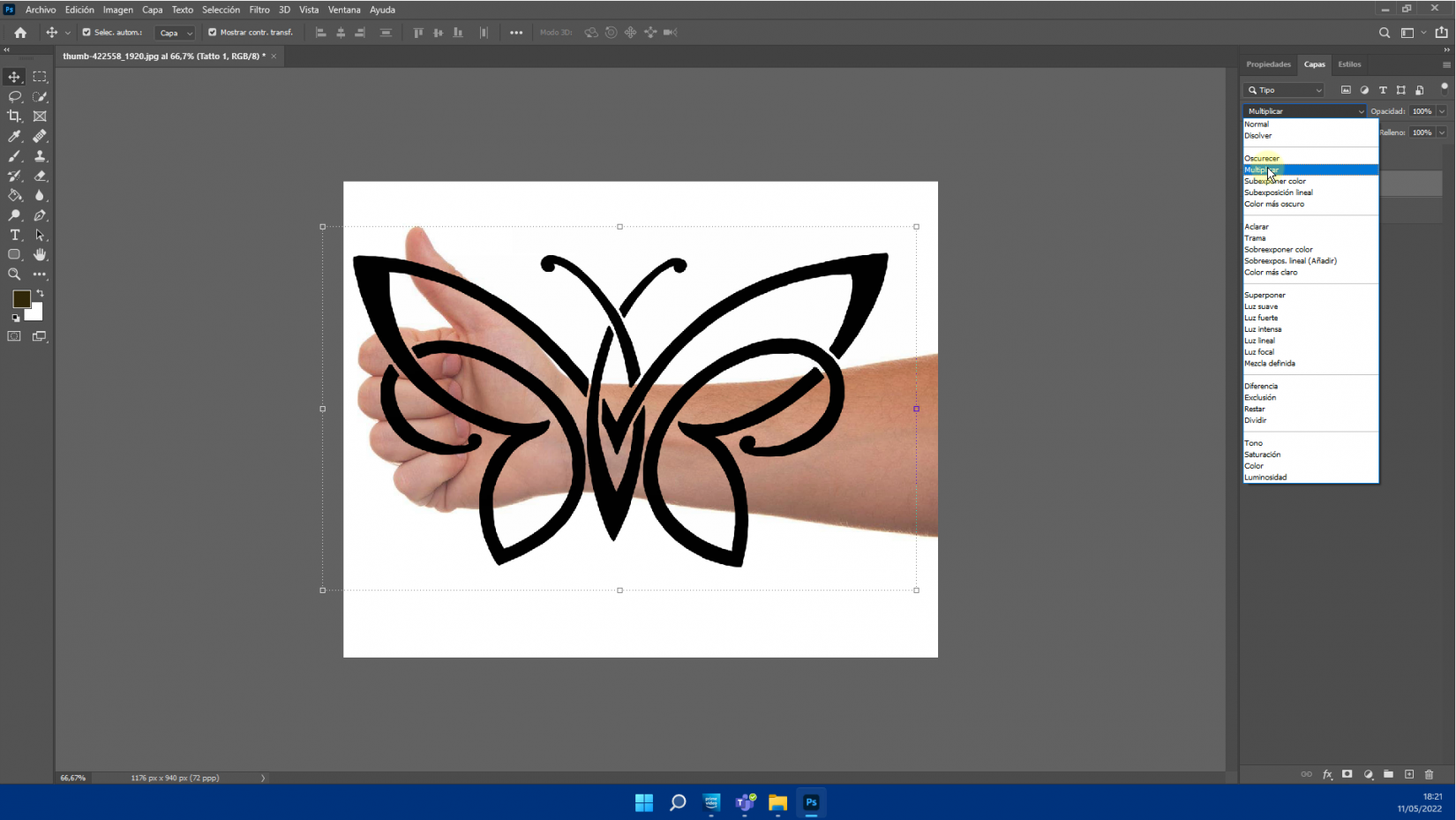Open layer styles fx button

coord(1327,774)
